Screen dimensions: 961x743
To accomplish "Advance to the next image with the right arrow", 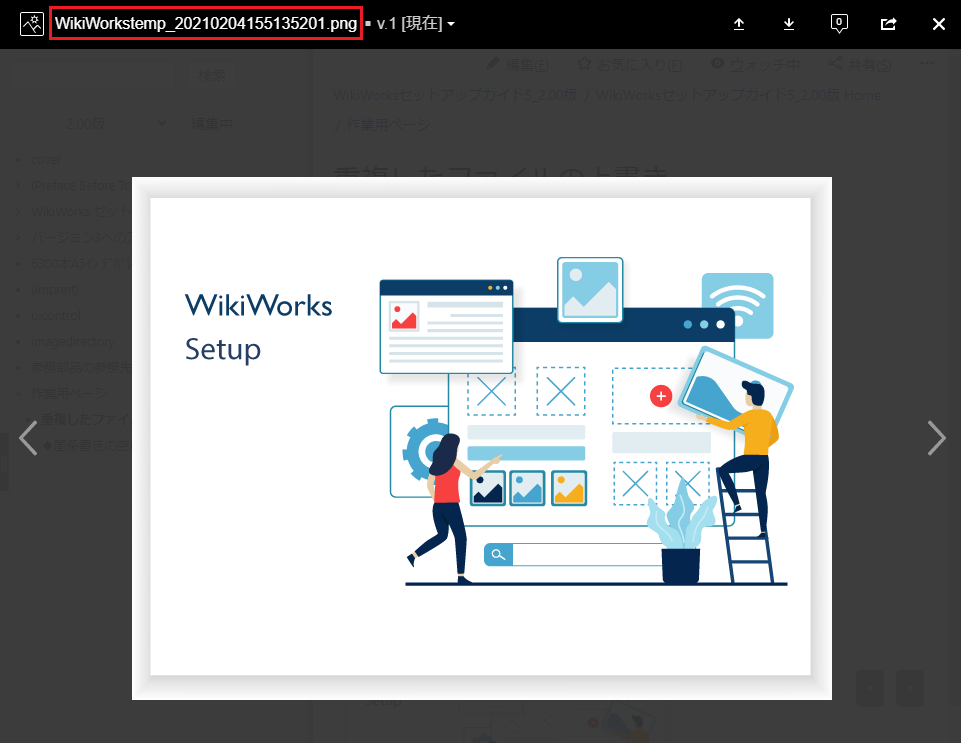I will pyautogui.click(x=936, y=438).
